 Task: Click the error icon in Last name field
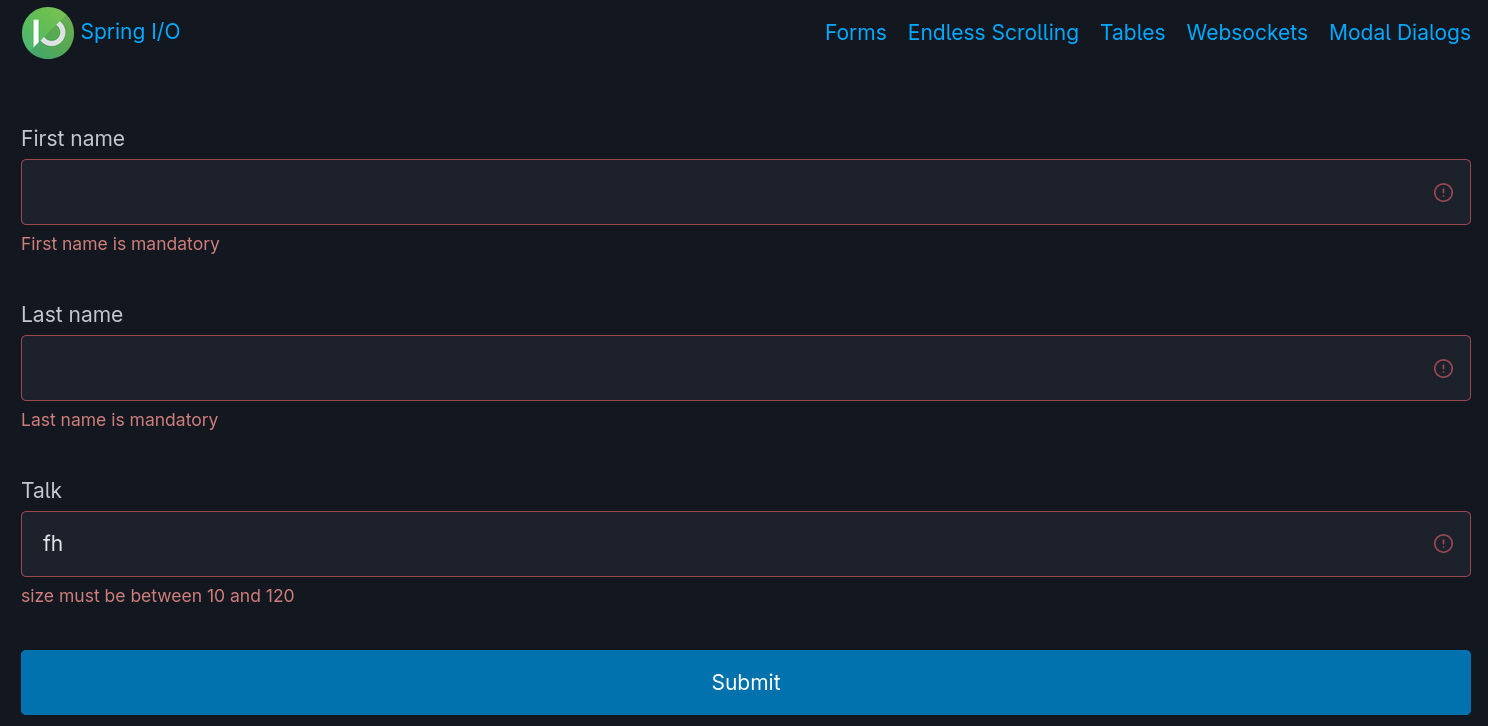pyautogui.click(x=1443, y=368)
